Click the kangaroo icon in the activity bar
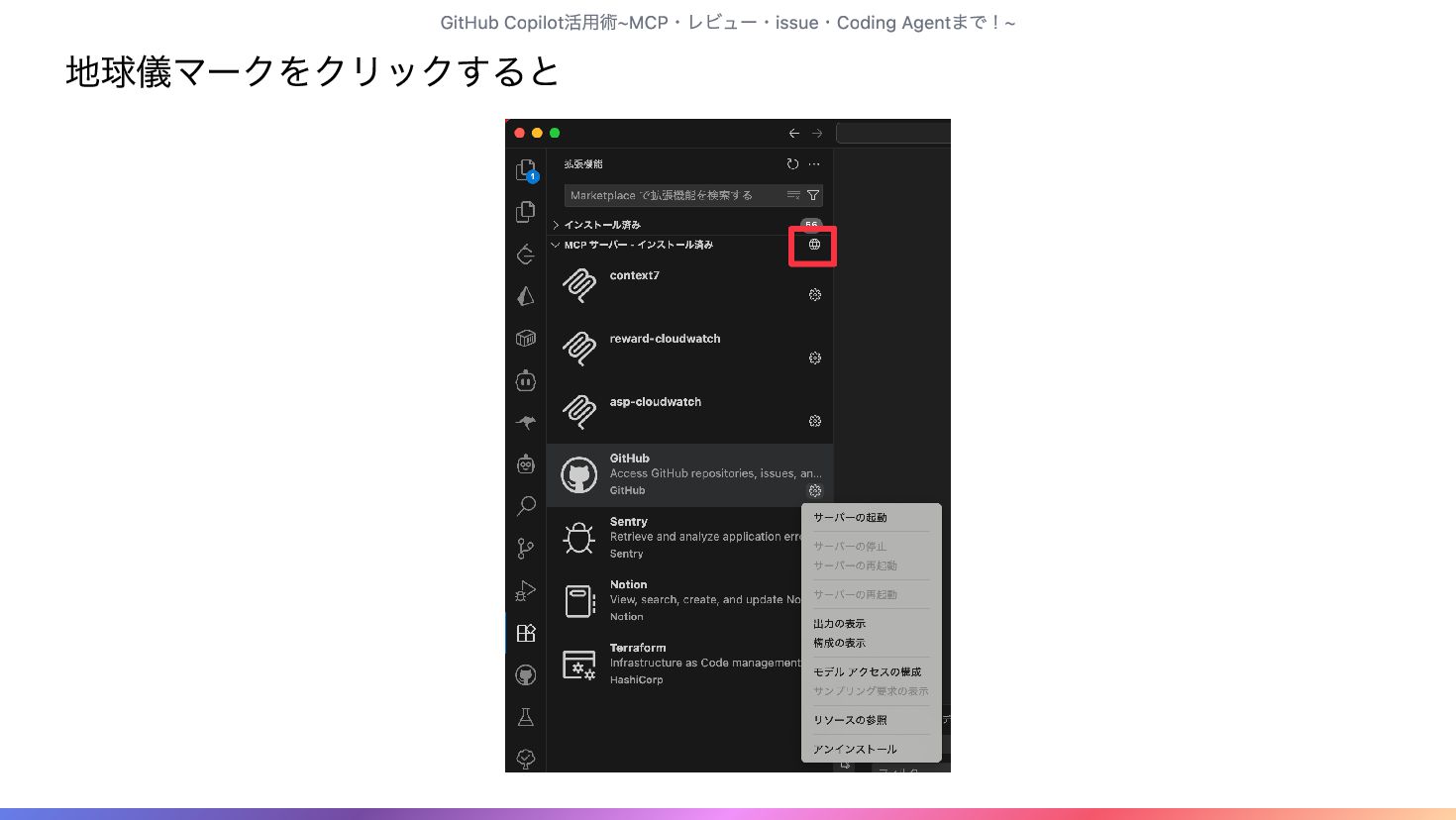Image resolution: width=1456 pixels, height=820 pixels. [x=526, y=423]
